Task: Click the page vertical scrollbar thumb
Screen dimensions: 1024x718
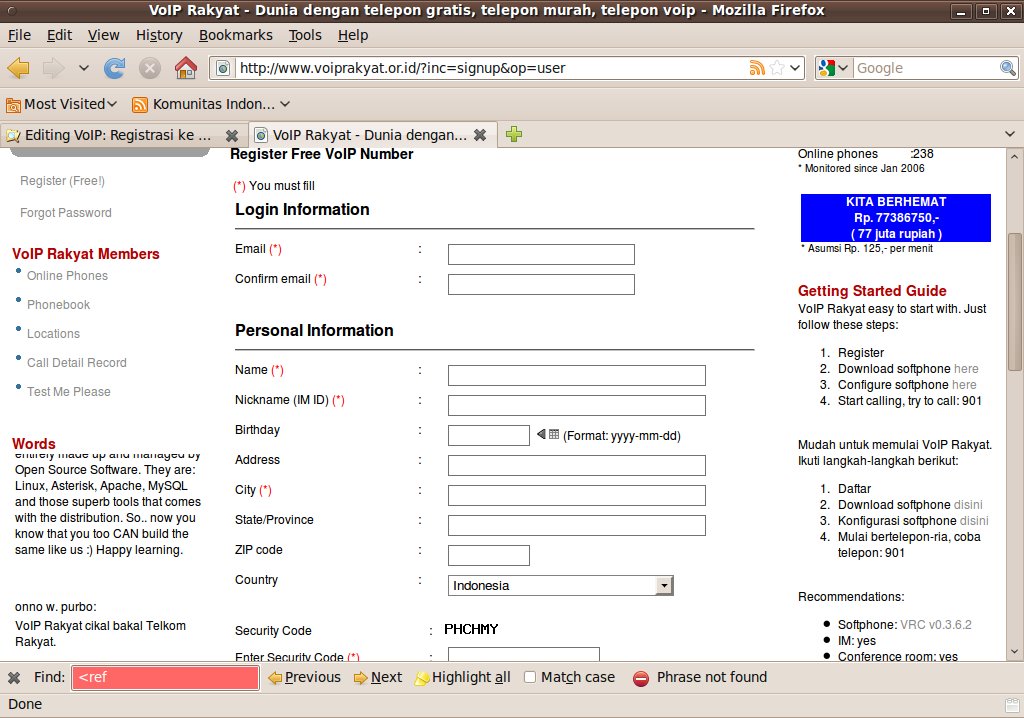Action: 1015,300
